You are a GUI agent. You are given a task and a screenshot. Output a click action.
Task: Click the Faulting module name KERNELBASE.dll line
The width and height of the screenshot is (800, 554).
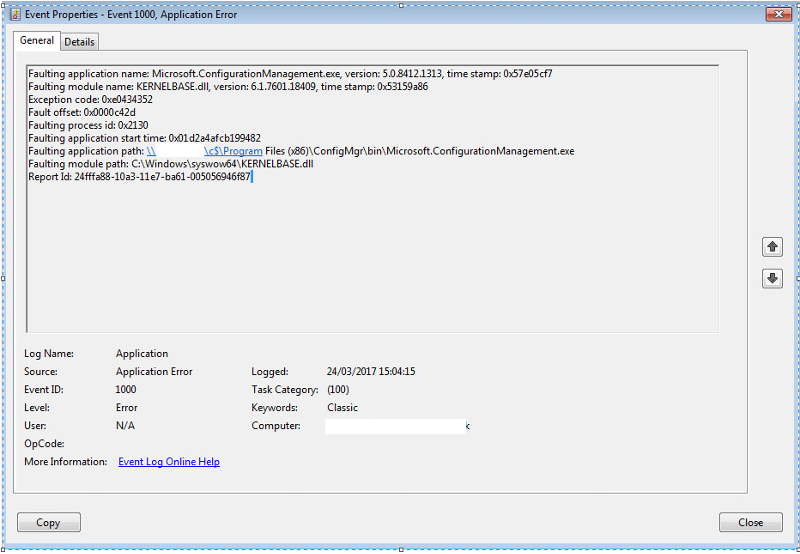[228, 87]
